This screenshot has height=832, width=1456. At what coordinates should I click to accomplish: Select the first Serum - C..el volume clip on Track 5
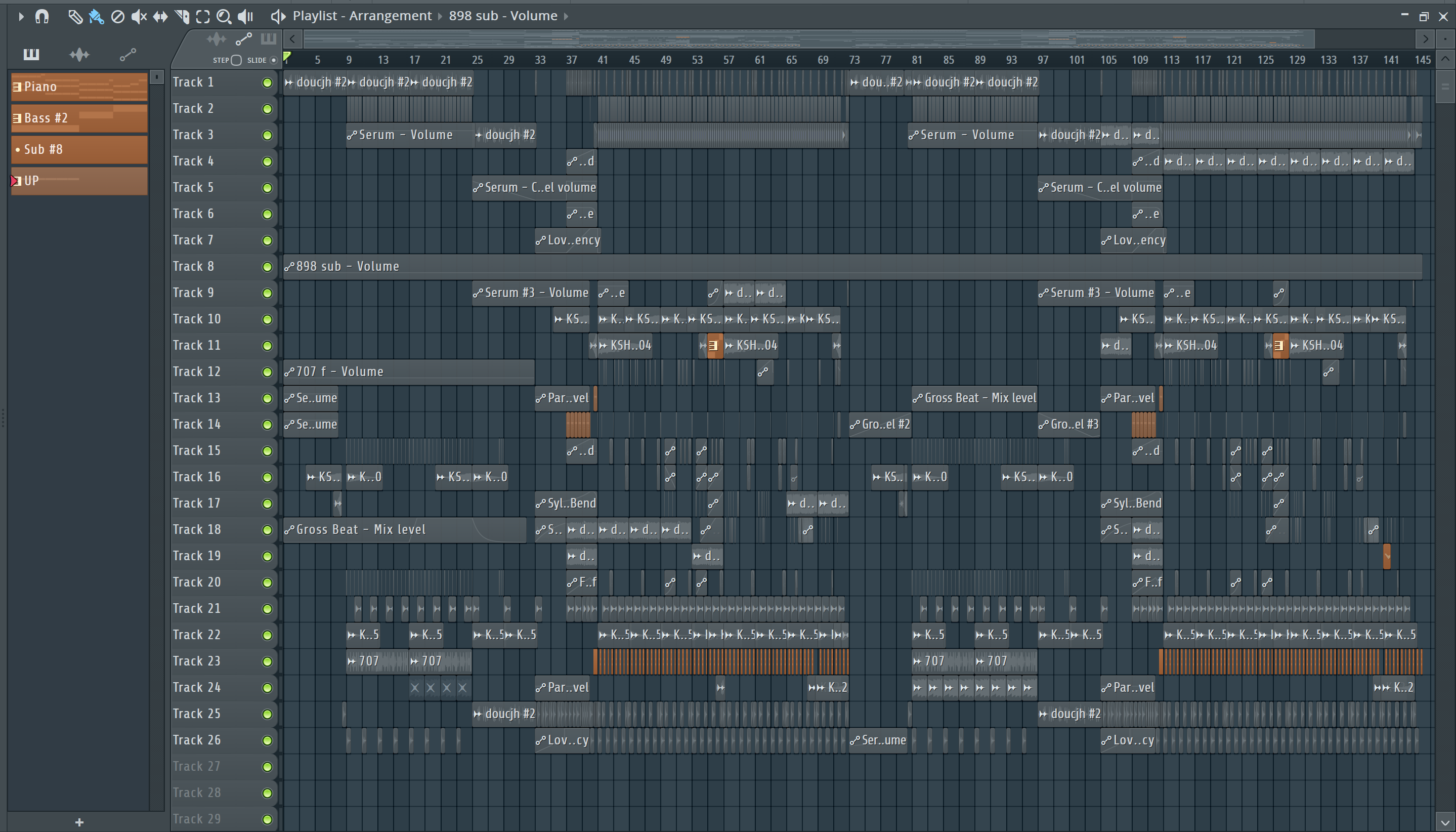pyautogui.click(x=535, y=187)
